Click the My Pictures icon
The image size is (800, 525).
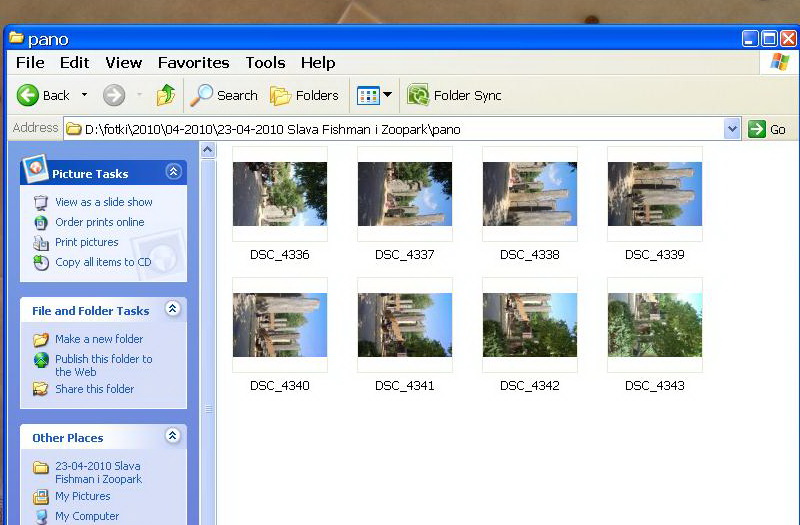pyautogui.click(x=41, y=496)
